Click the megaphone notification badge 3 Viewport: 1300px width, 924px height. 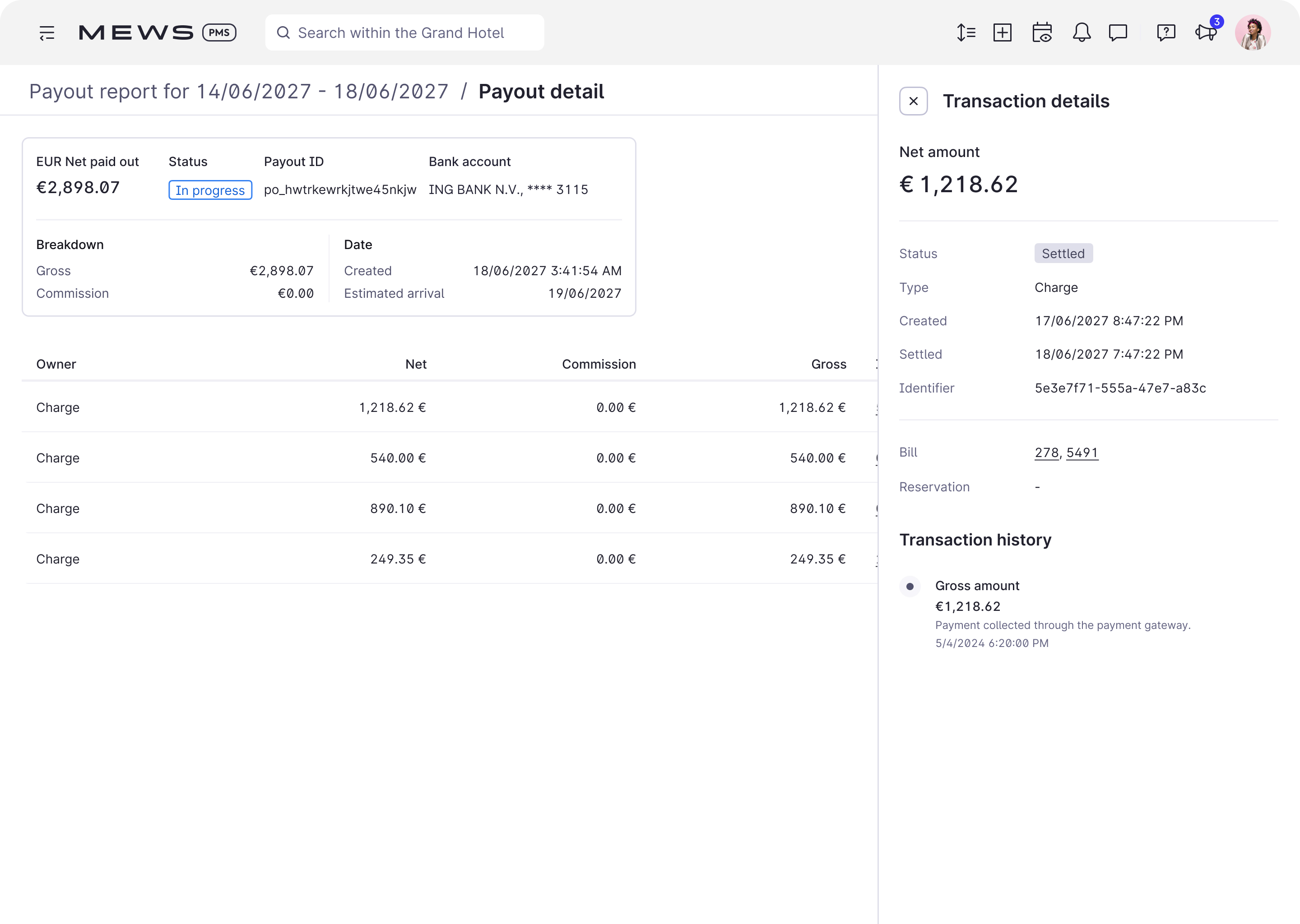coord(1217,22)
